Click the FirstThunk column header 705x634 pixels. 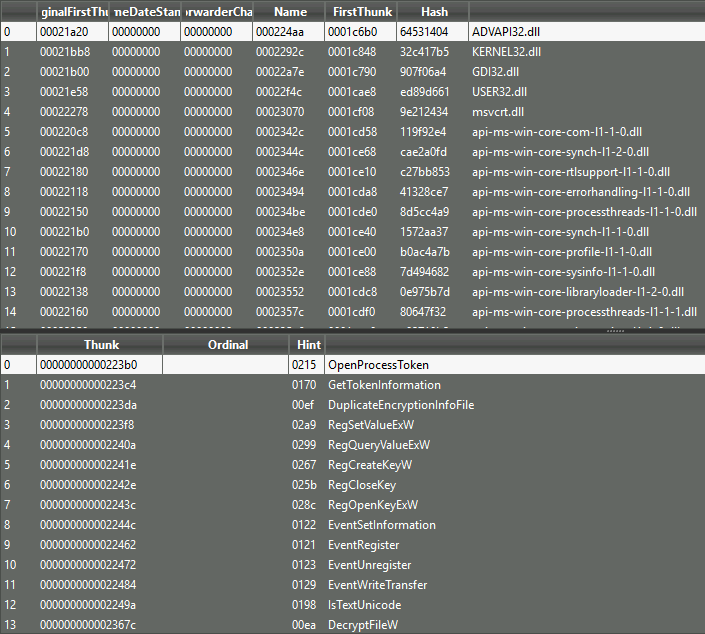pyautogui.click(x=360, y=11)
